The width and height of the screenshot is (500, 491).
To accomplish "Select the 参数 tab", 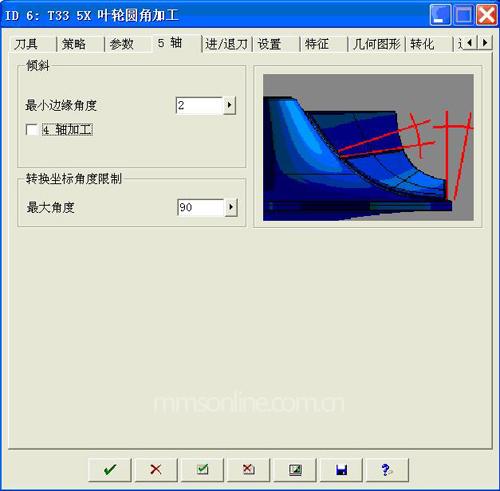I will (x=122, y=44).
